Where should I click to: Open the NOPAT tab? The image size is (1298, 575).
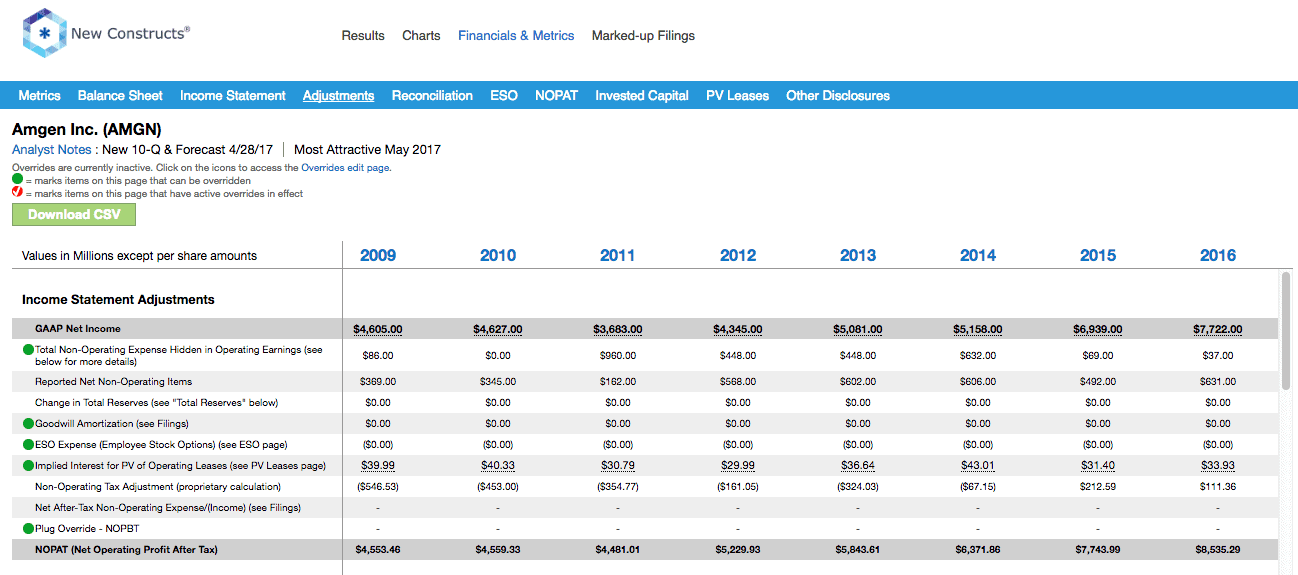click(x=556, y=96)
